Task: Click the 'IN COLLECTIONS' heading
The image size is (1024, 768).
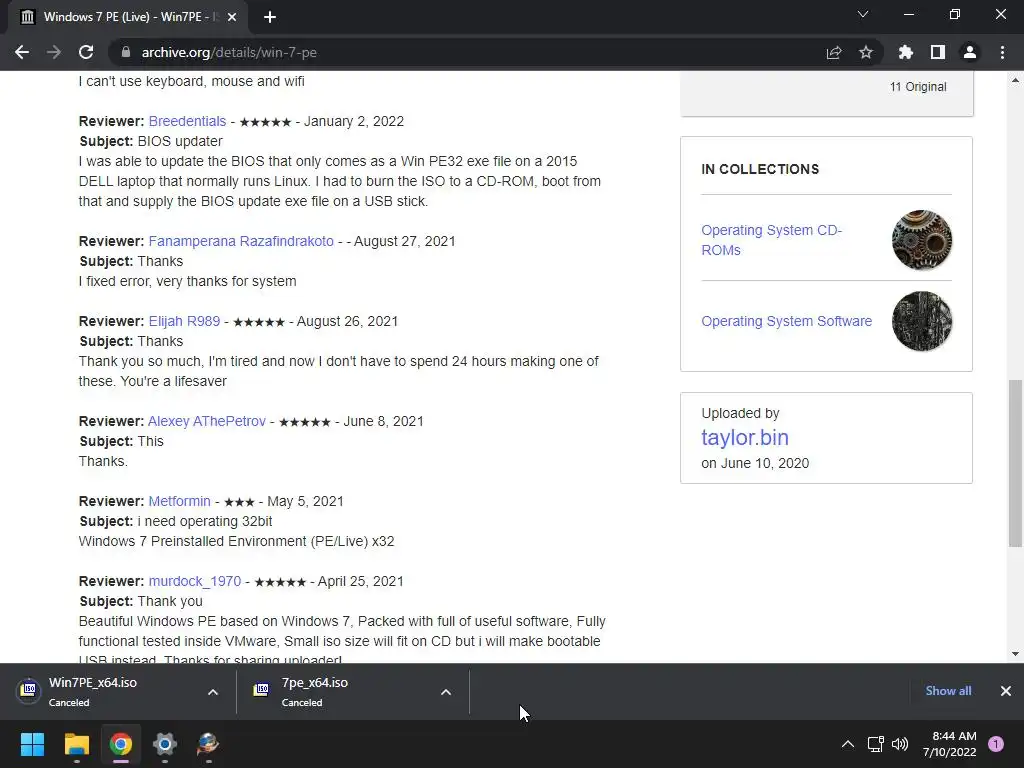Action: click(x=760, y=169)
